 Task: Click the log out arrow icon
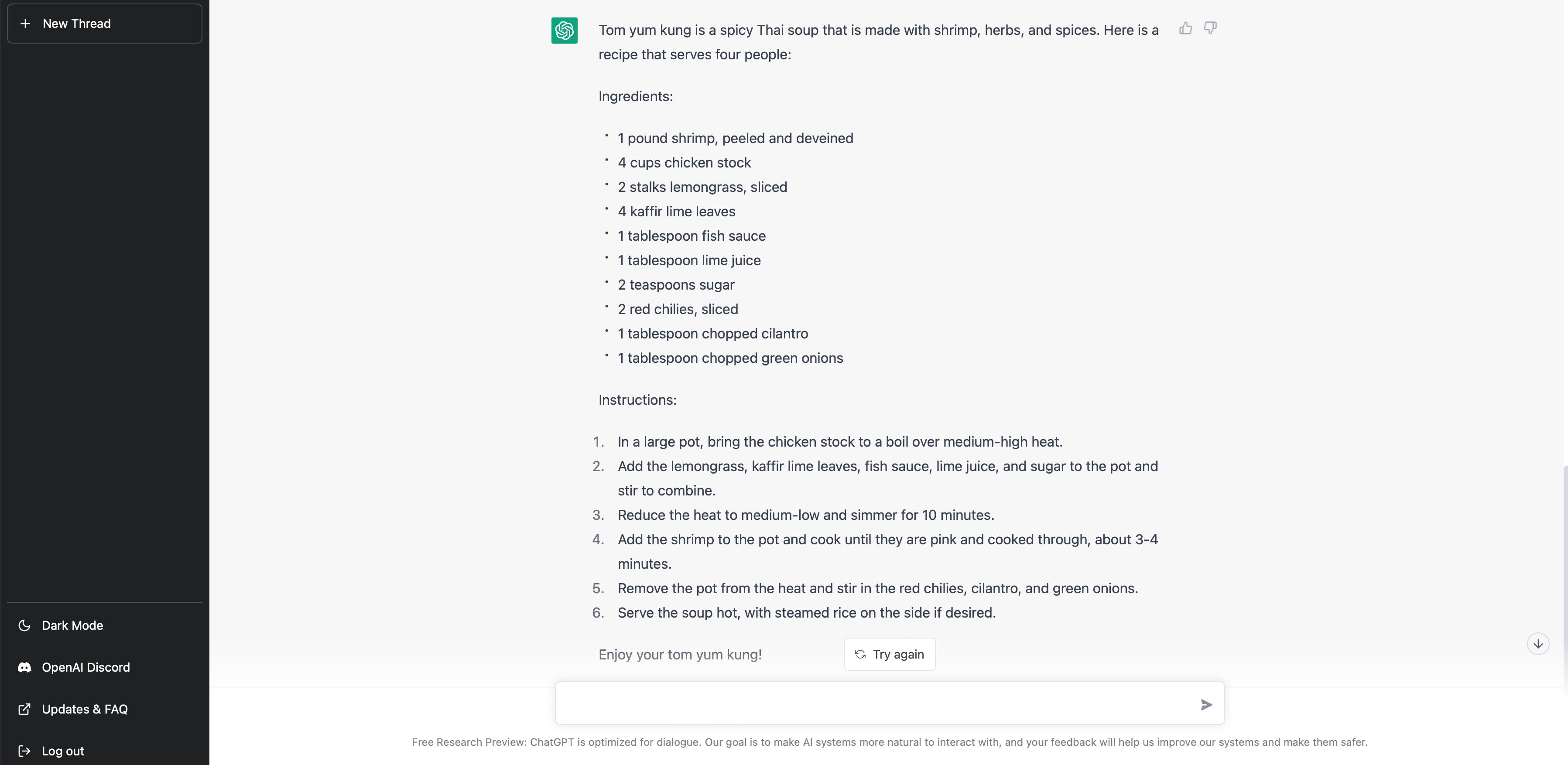(x=24, y=751)
